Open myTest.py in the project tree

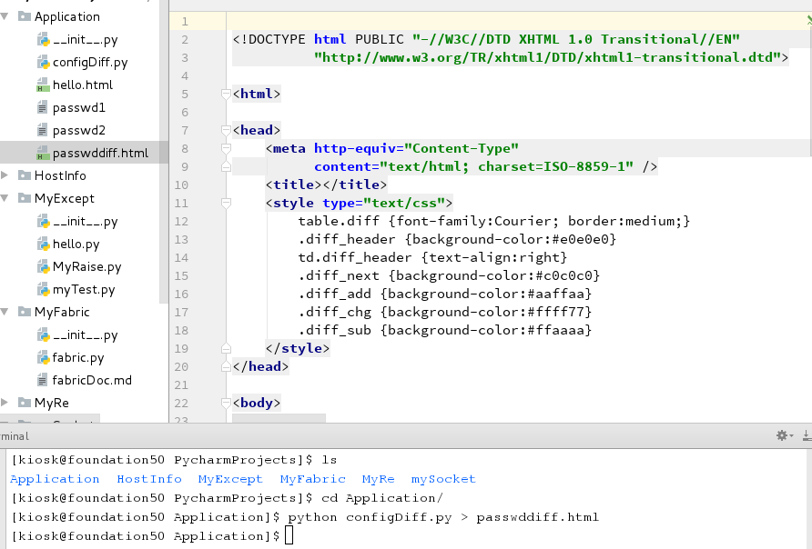[x=83, y=290]
